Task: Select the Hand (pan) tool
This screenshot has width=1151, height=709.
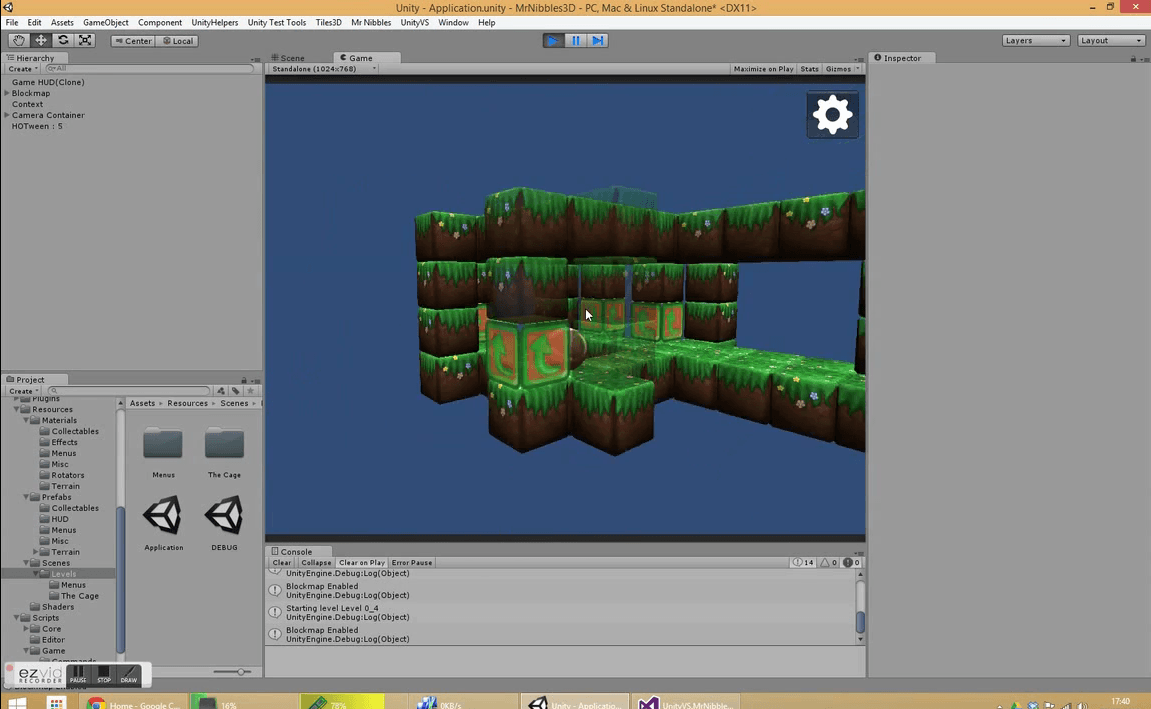Action: [x=18, y=40]
